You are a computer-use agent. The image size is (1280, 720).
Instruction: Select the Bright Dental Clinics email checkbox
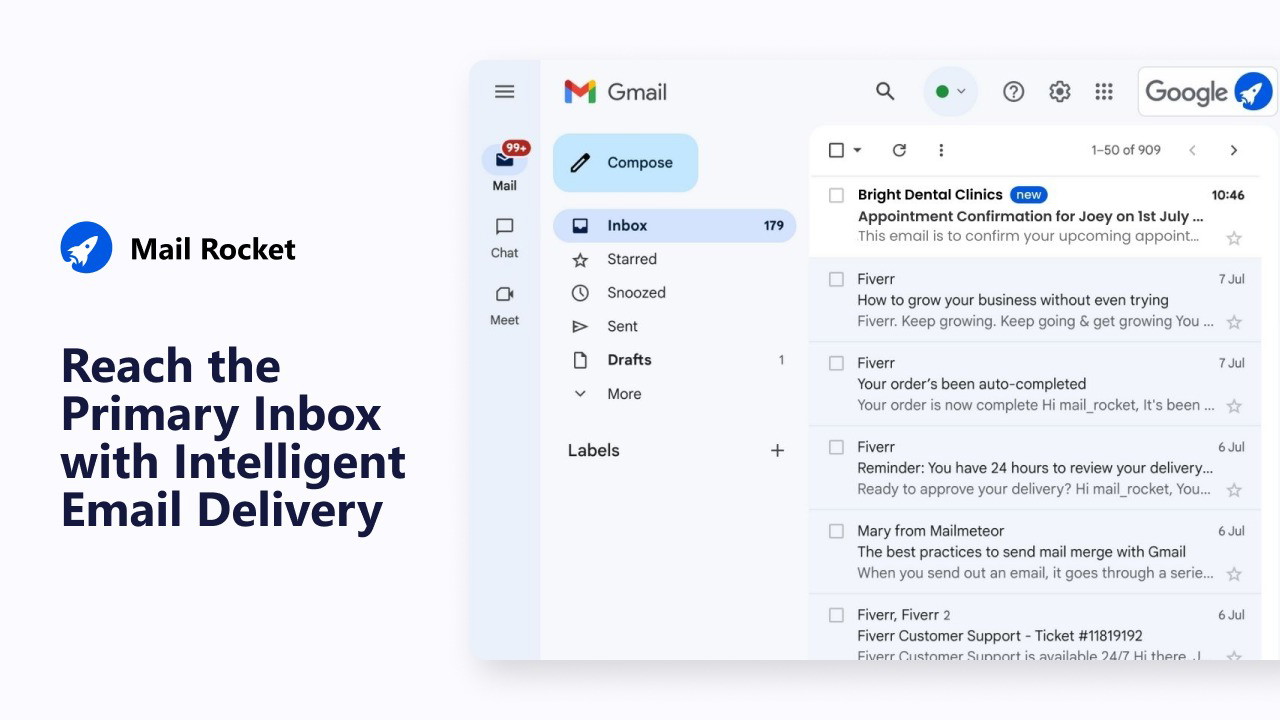pos(837,195)
